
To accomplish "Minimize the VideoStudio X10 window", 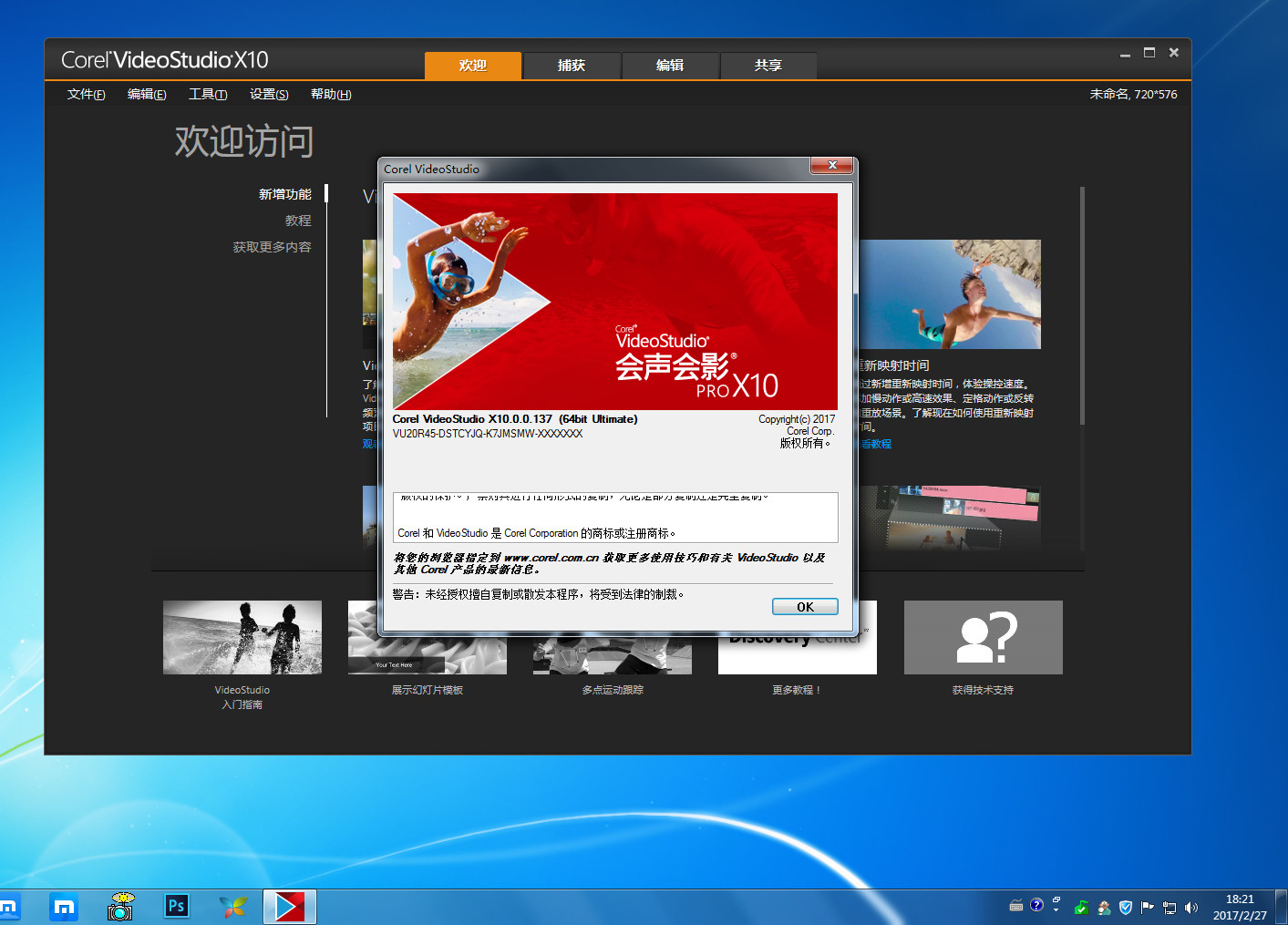I will pyautogui.click(x=1126, y=54).
